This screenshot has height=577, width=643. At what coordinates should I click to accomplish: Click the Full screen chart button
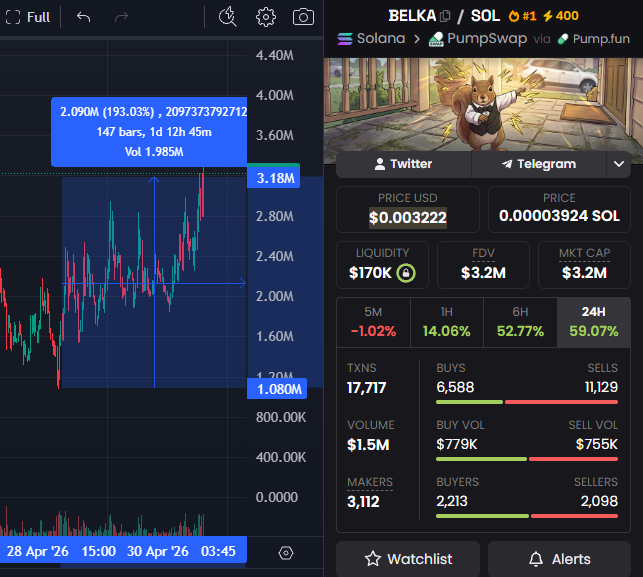[27, 17]
